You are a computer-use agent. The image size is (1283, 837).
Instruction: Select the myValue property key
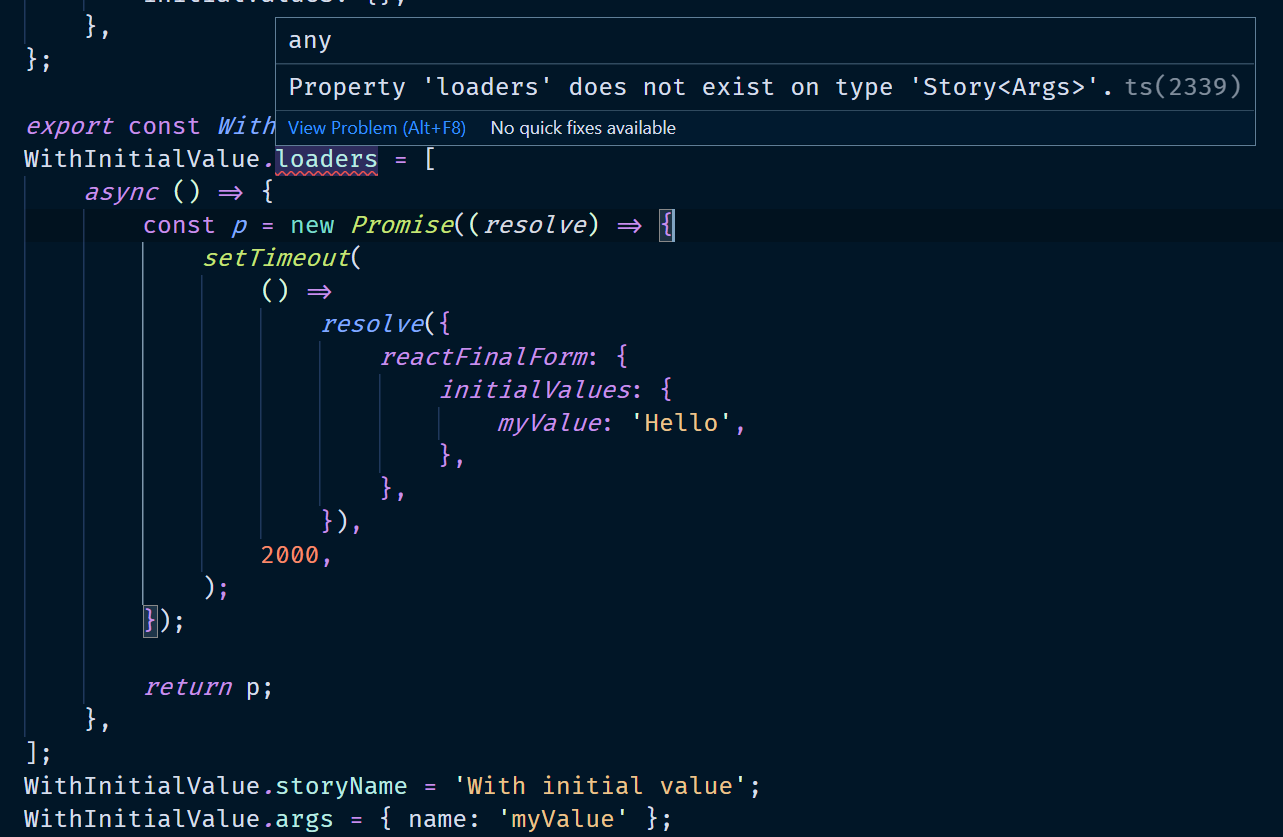pos(549,422)
